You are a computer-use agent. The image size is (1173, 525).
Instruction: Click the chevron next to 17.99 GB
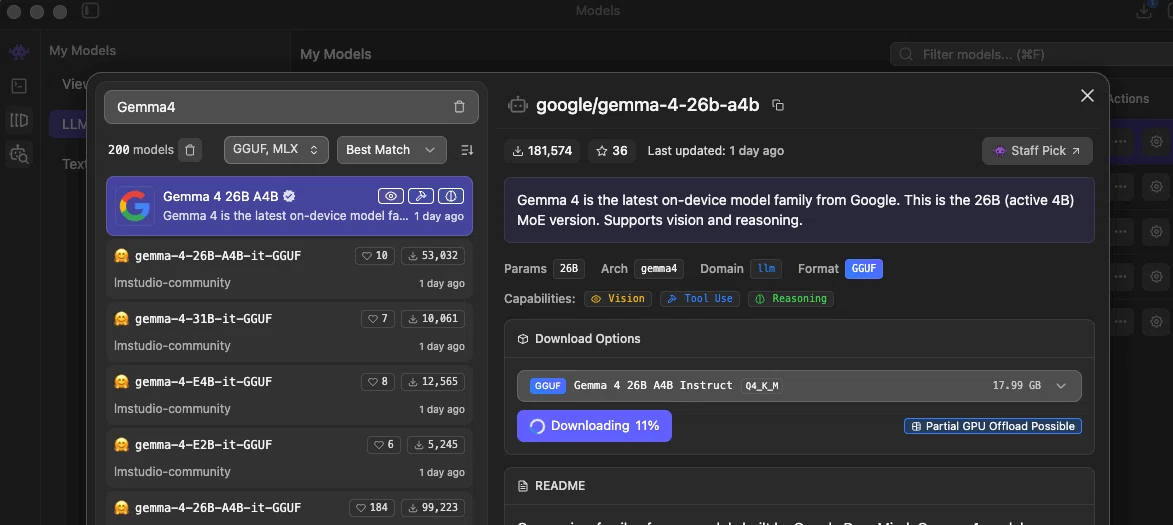[x=1061, y=386]
